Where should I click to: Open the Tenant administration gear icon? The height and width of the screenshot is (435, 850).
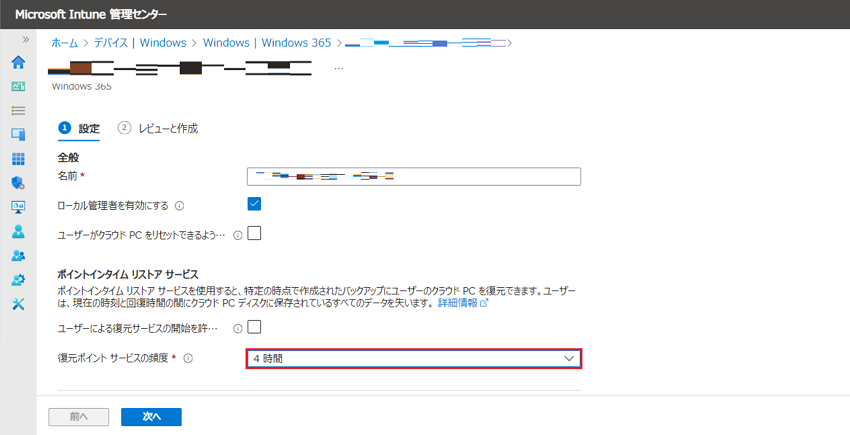coord(18,280)
